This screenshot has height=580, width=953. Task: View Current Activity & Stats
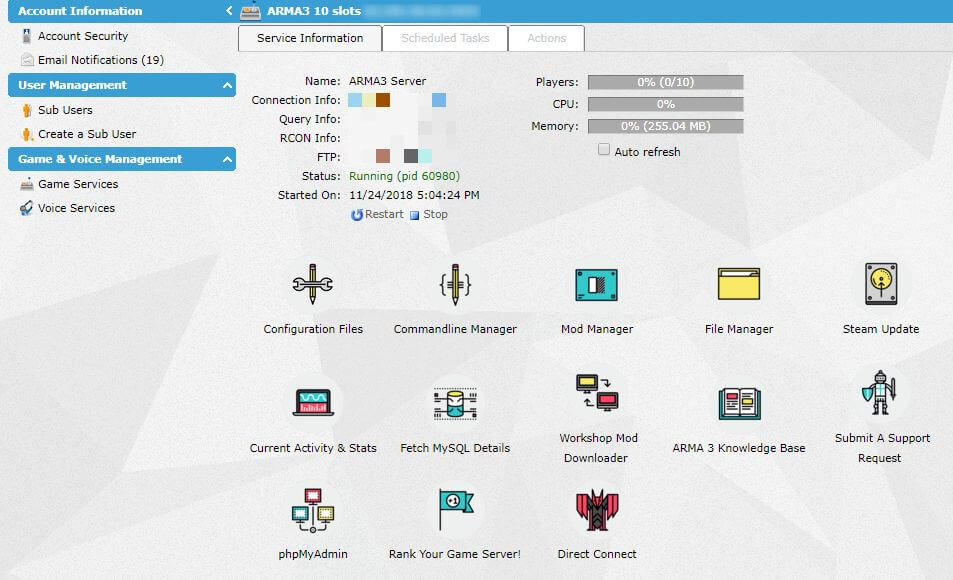pos(313,403)
